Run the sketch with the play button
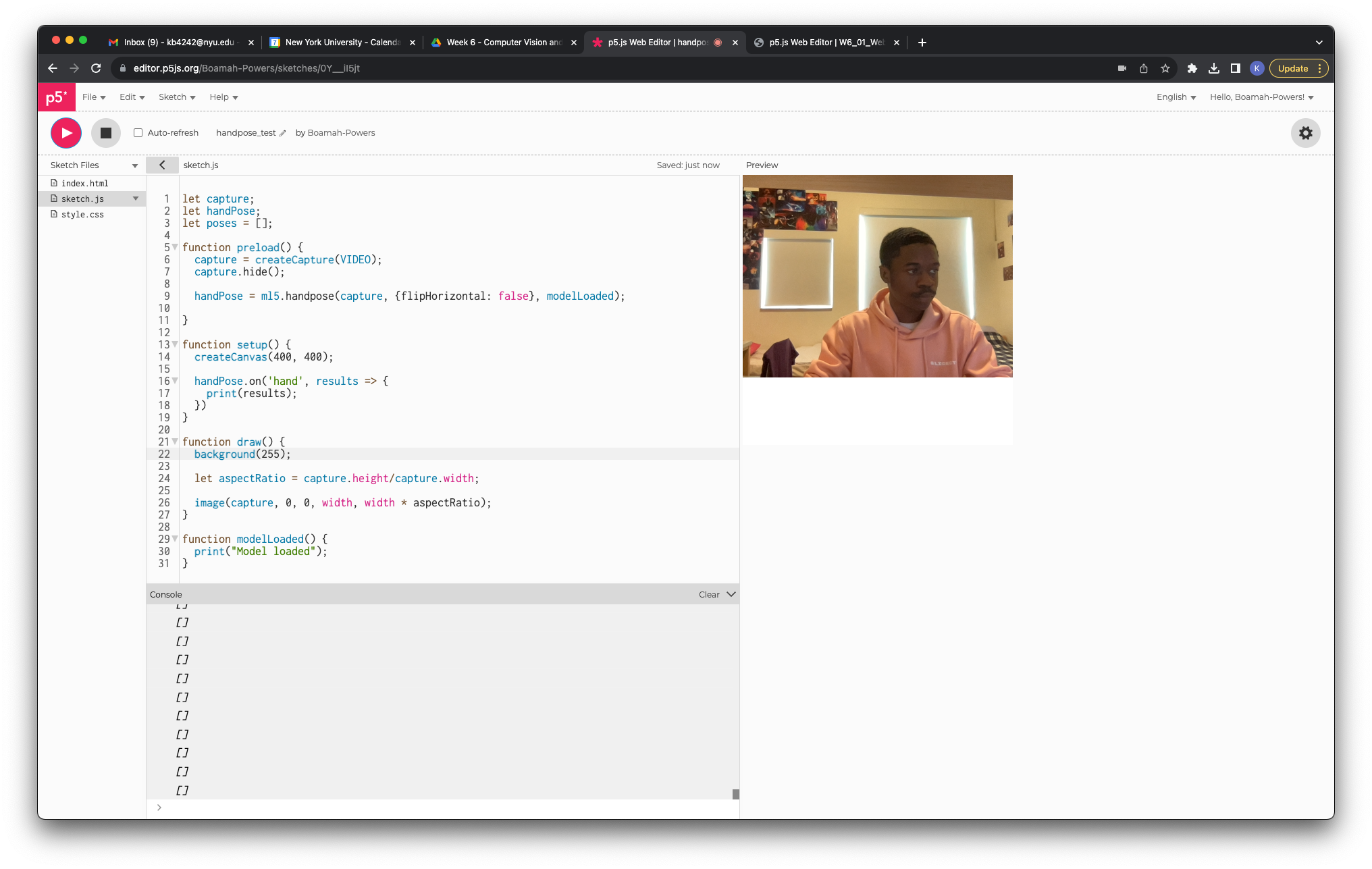The width and height of the screenshot is (1372, 869). tap(66, 133)
